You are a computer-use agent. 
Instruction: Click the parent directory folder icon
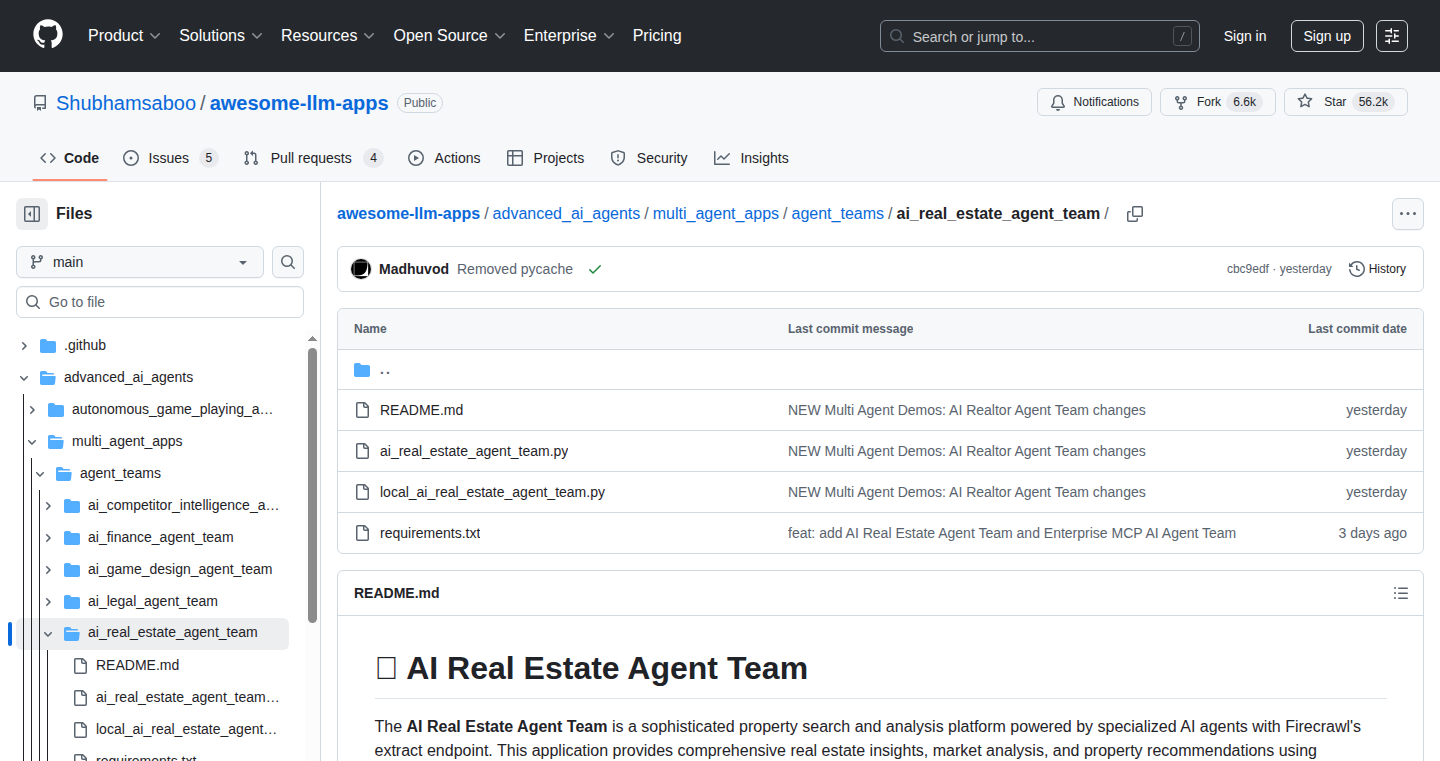coord(362,370)
